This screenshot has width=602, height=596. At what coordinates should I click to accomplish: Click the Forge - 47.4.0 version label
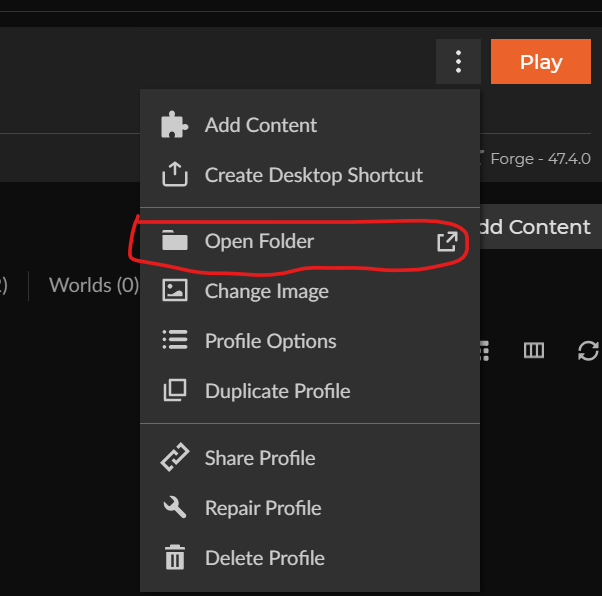coord(538,158)
